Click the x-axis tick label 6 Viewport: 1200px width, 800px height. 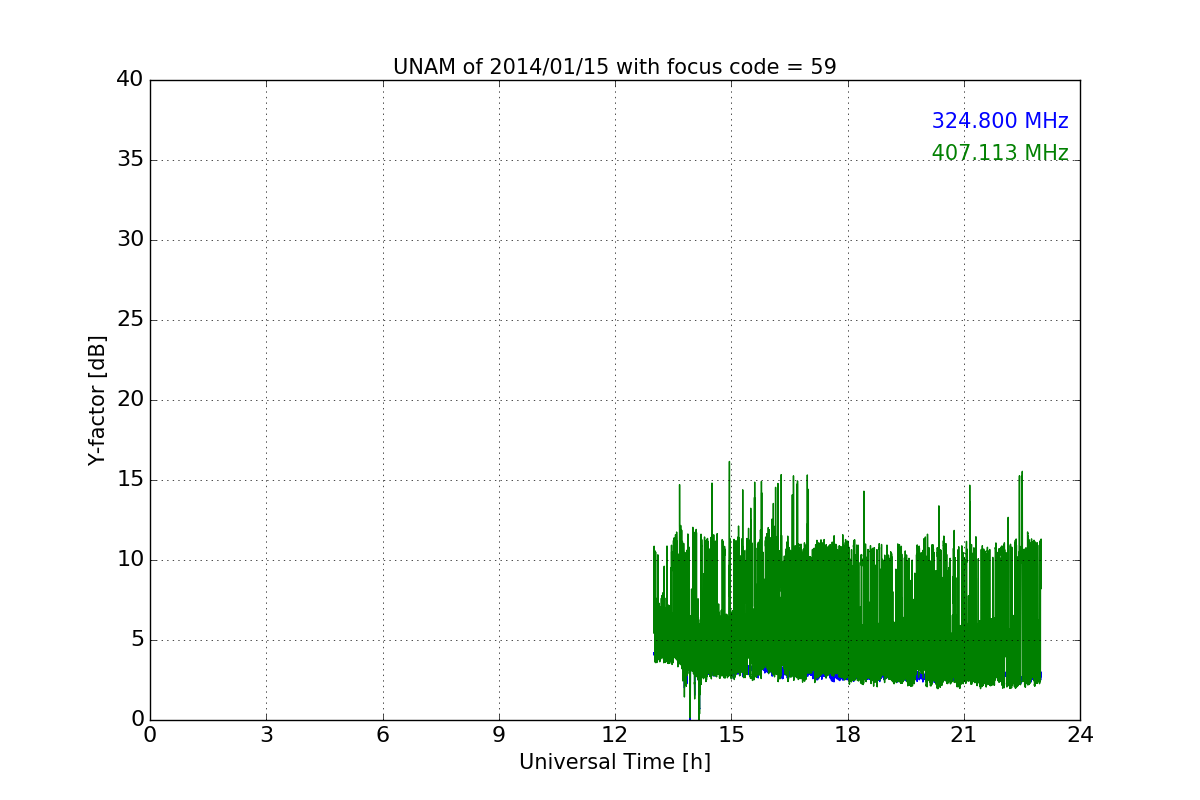(382, 735)
